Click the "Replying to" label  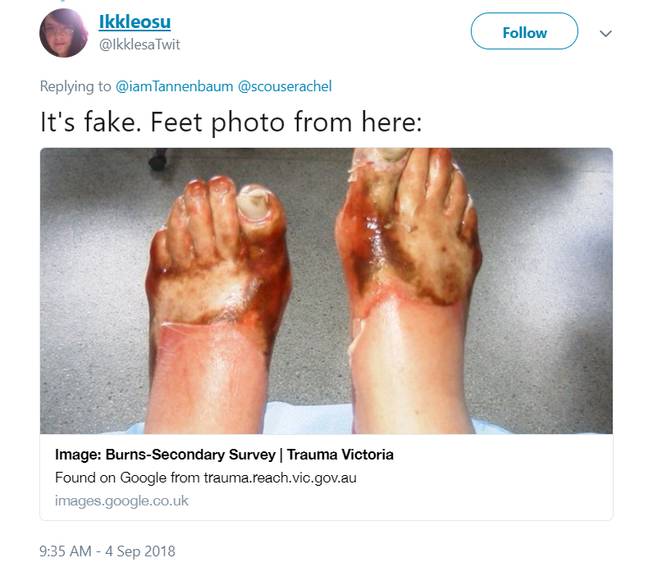pyautogui.click(x=75, y=86)
